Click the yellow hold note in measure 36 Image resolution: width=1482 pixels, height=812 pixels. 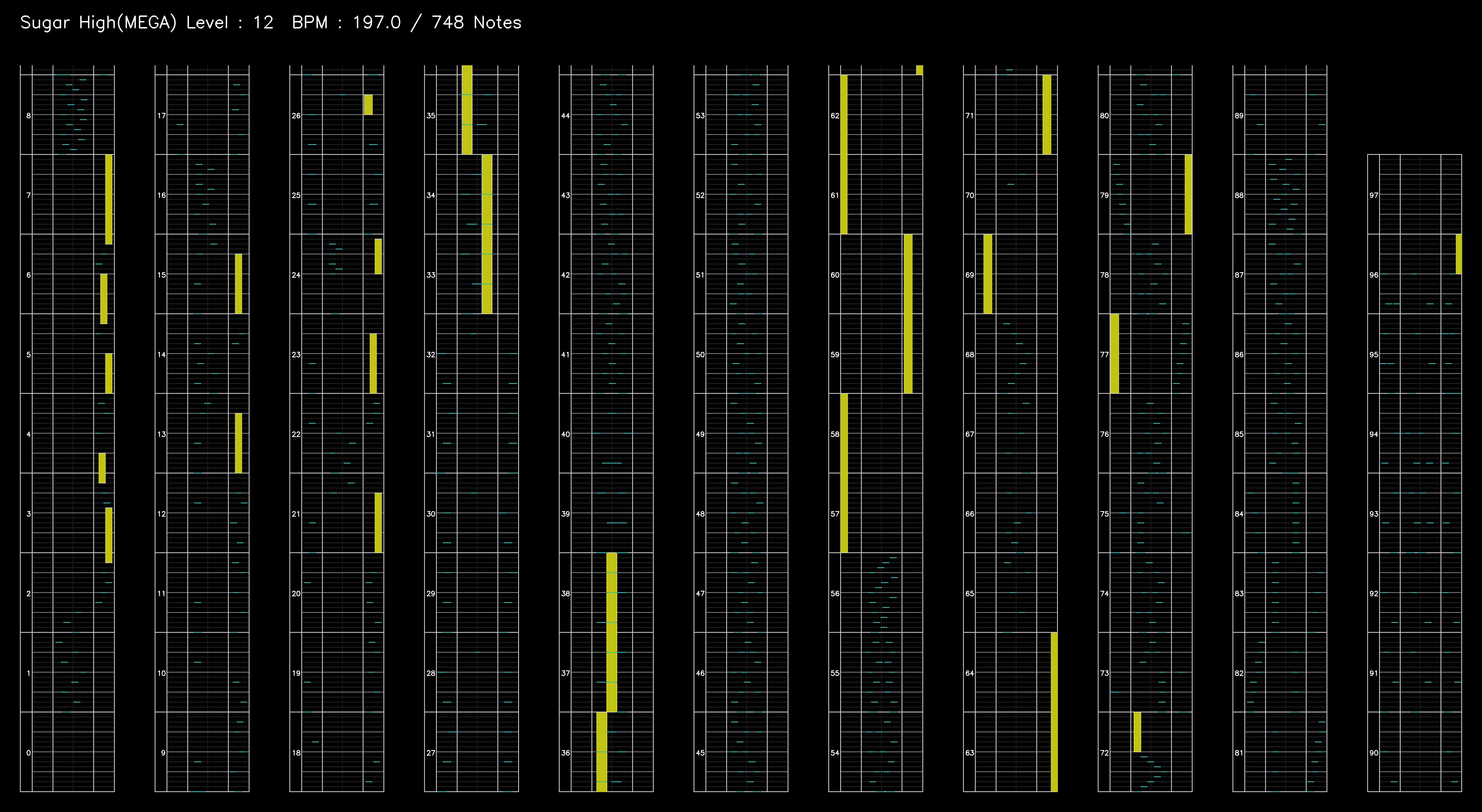[602, 752]
